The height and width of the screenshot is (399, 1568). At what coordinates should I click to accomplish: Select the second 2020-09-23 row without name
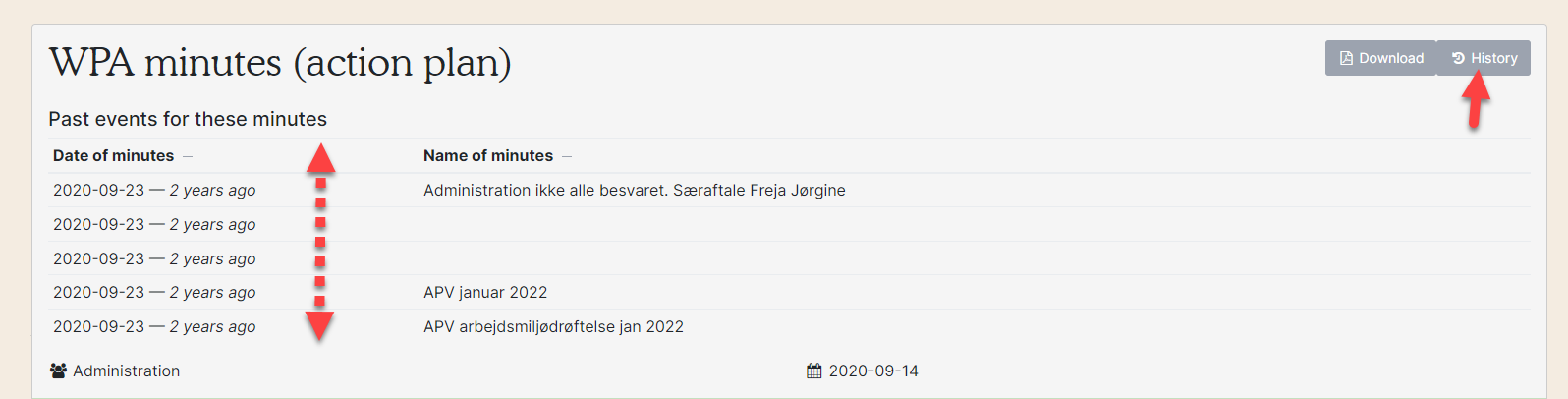point(789,224)
